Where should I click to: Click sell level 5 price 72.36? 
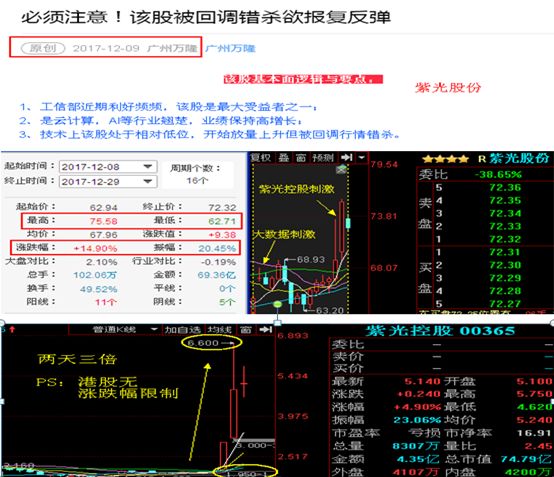pos(505,187)
